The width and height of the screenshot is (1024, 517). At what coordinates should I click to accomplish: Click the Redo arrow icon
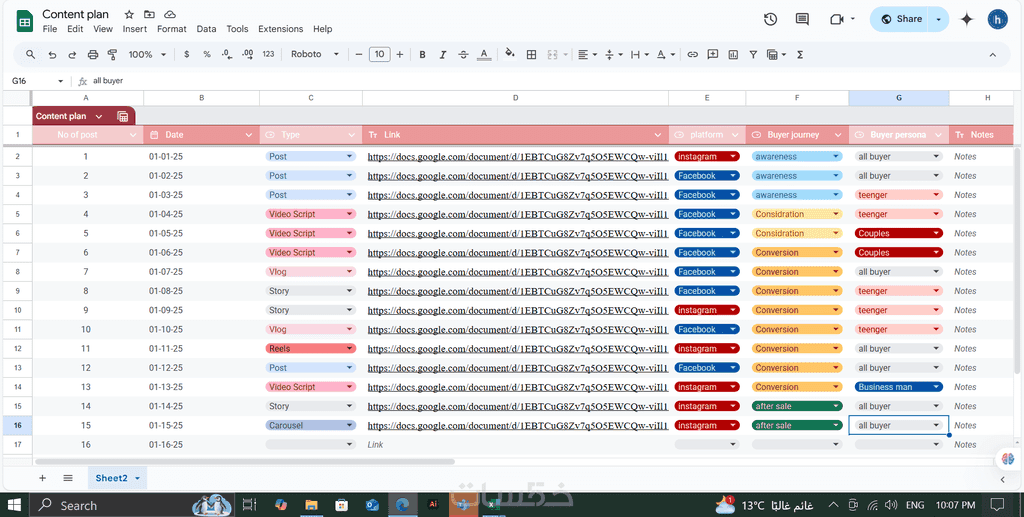72,55
